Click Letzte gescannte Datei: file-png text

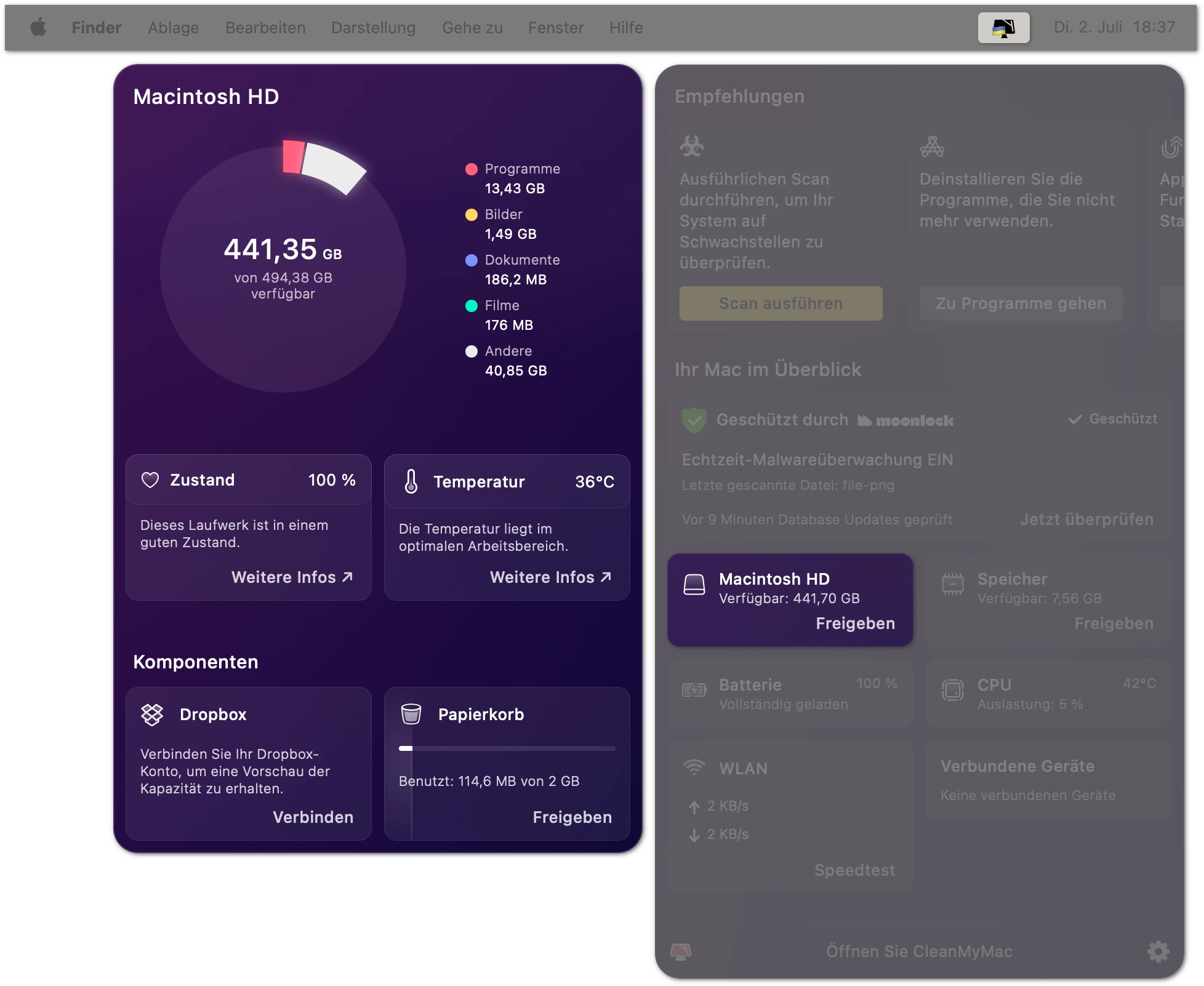pos(788,485)
